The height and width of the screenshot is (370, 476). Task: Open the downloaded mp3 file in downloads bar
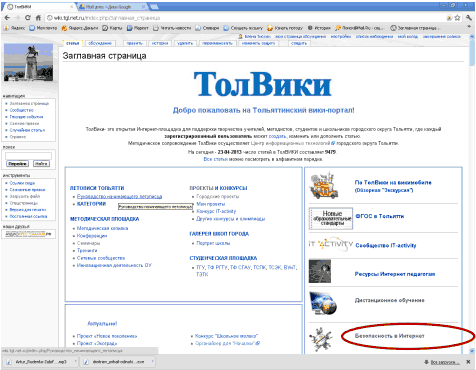tap(40, 362)
